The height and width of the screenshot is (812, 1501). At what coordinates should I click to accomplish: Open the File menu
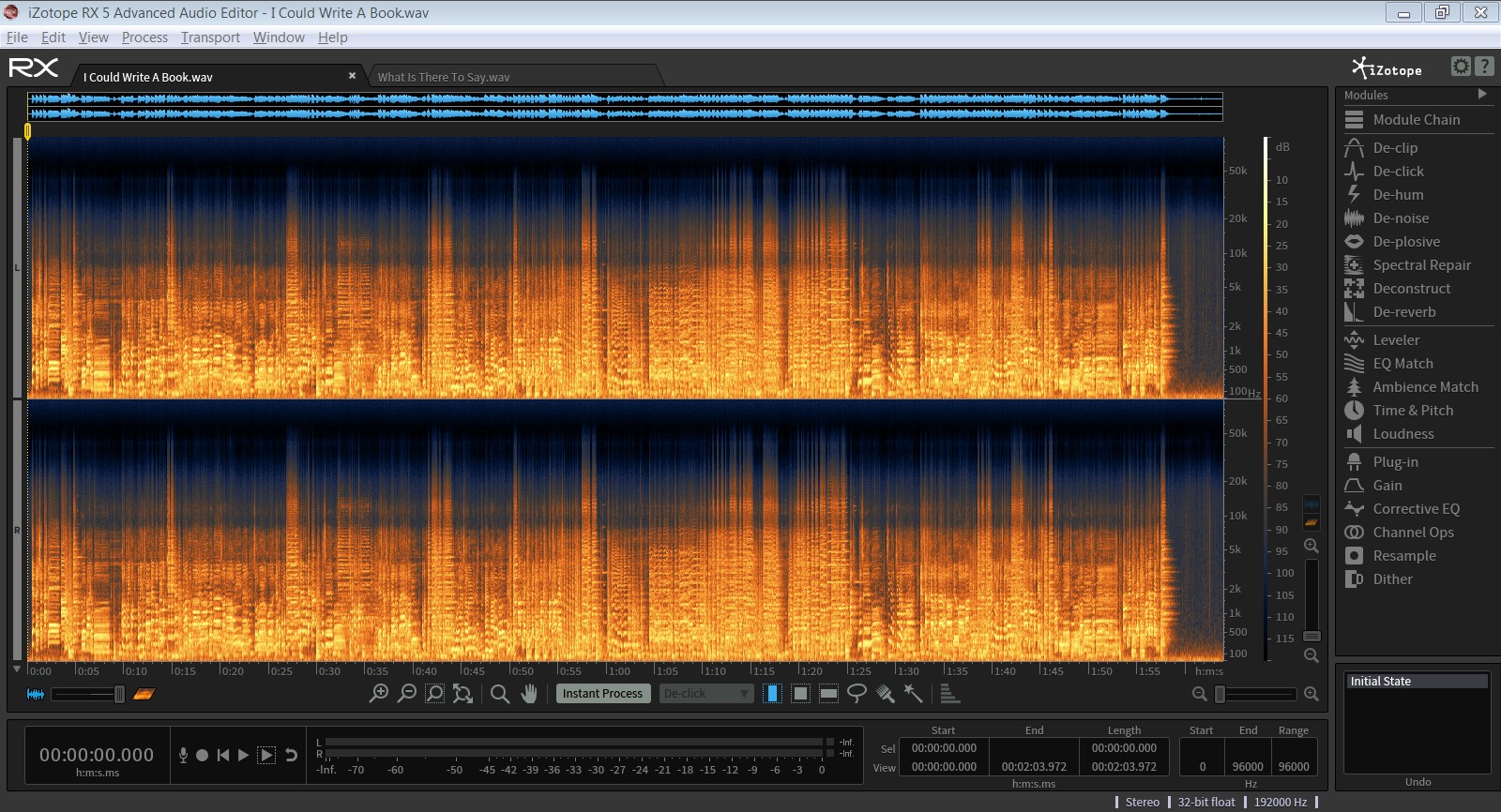point(17,38)
